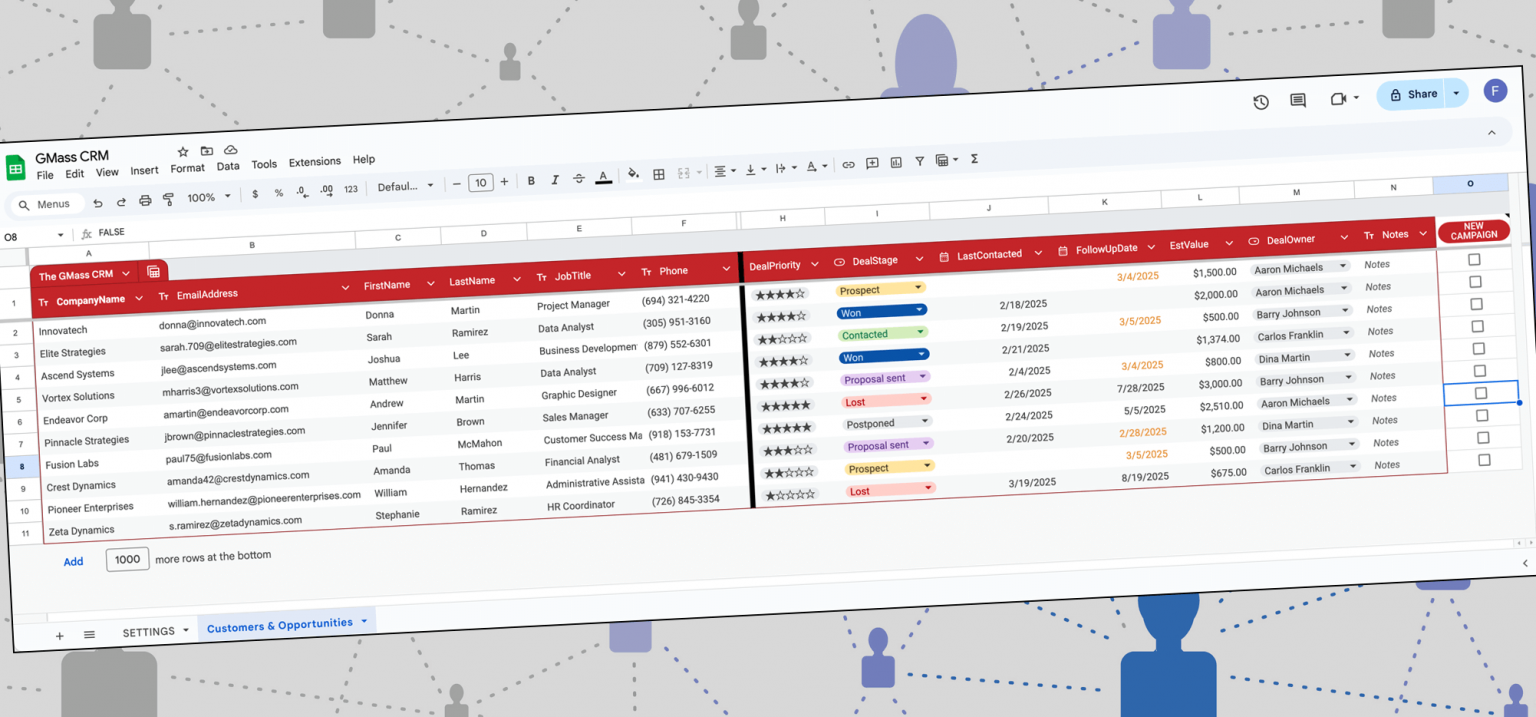The height and width of the screenshot is (717, 1536).
Task: Toggle bold formatting in the toolbar
Action: (x=531, y=179)
